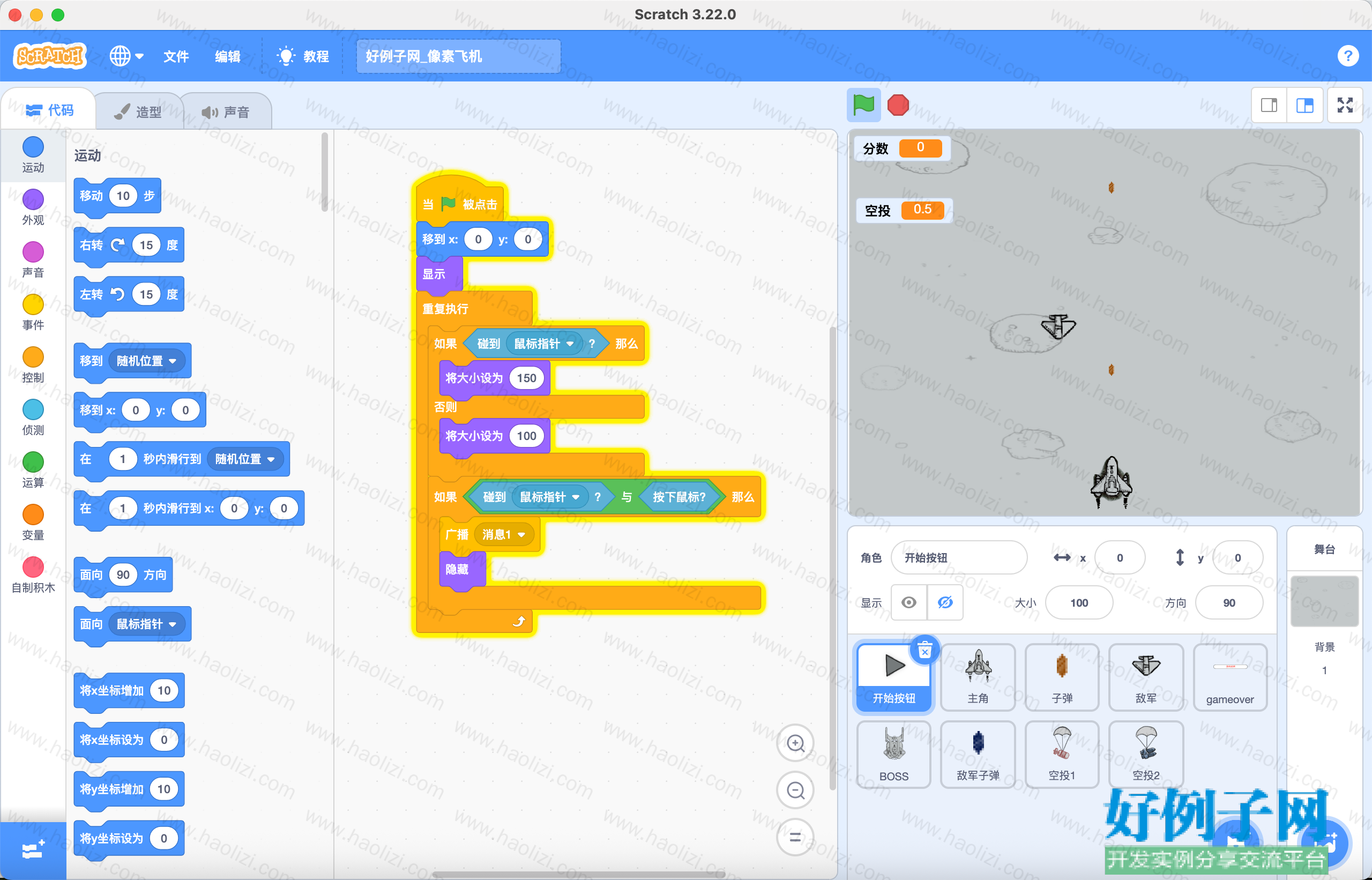Select the 敌军子弹 sprite
Viewport: 1372px width, 880px height.
point(978,754)
